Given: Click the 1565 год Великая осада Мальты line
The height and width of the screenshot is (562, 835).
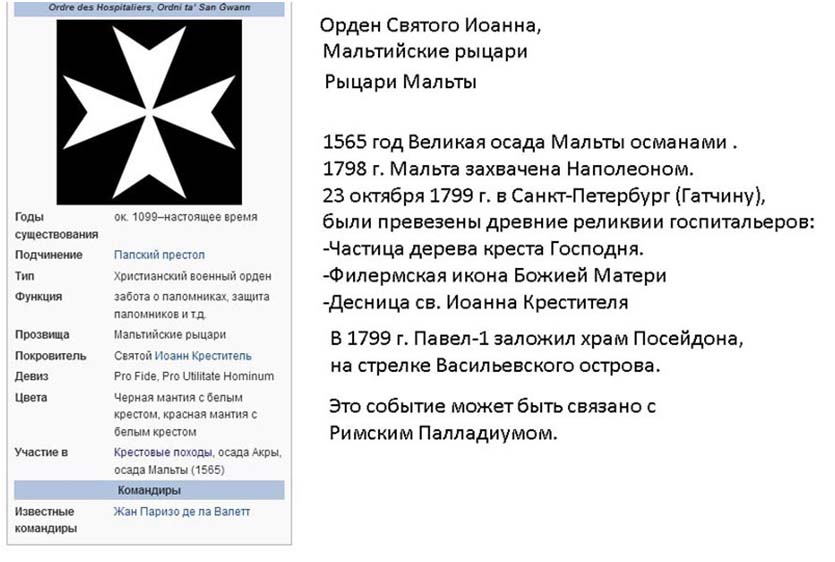Looking at the screenshot, I should [x=529, y=143].
